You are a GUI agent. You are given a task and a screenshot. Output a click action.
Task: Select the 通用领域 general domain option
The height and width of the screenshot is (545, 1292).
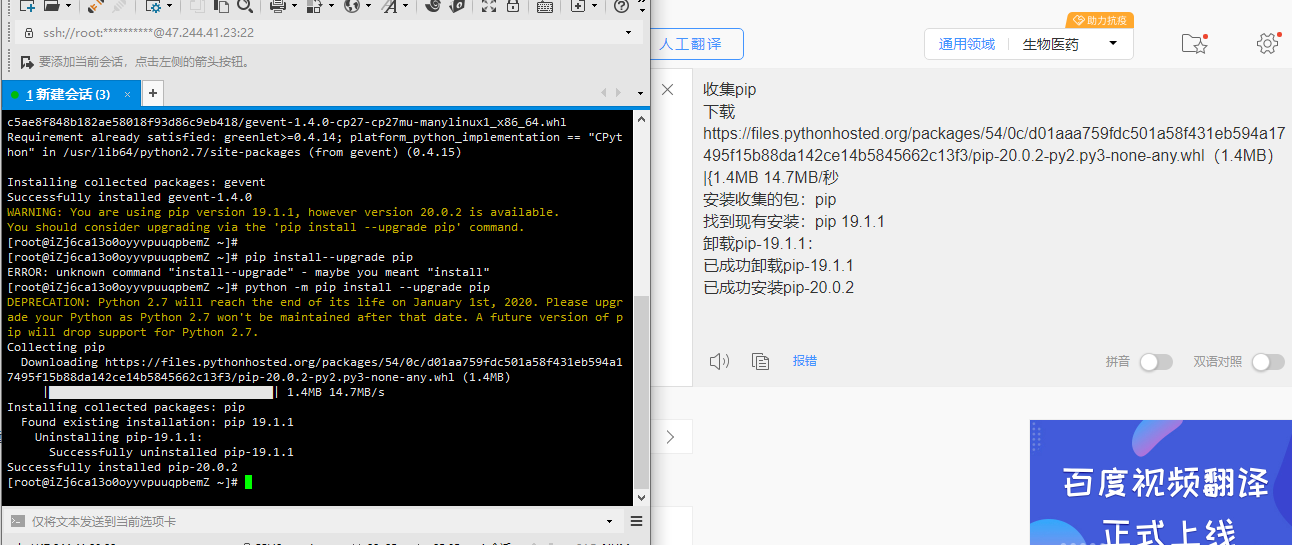[x=966, y=44]
